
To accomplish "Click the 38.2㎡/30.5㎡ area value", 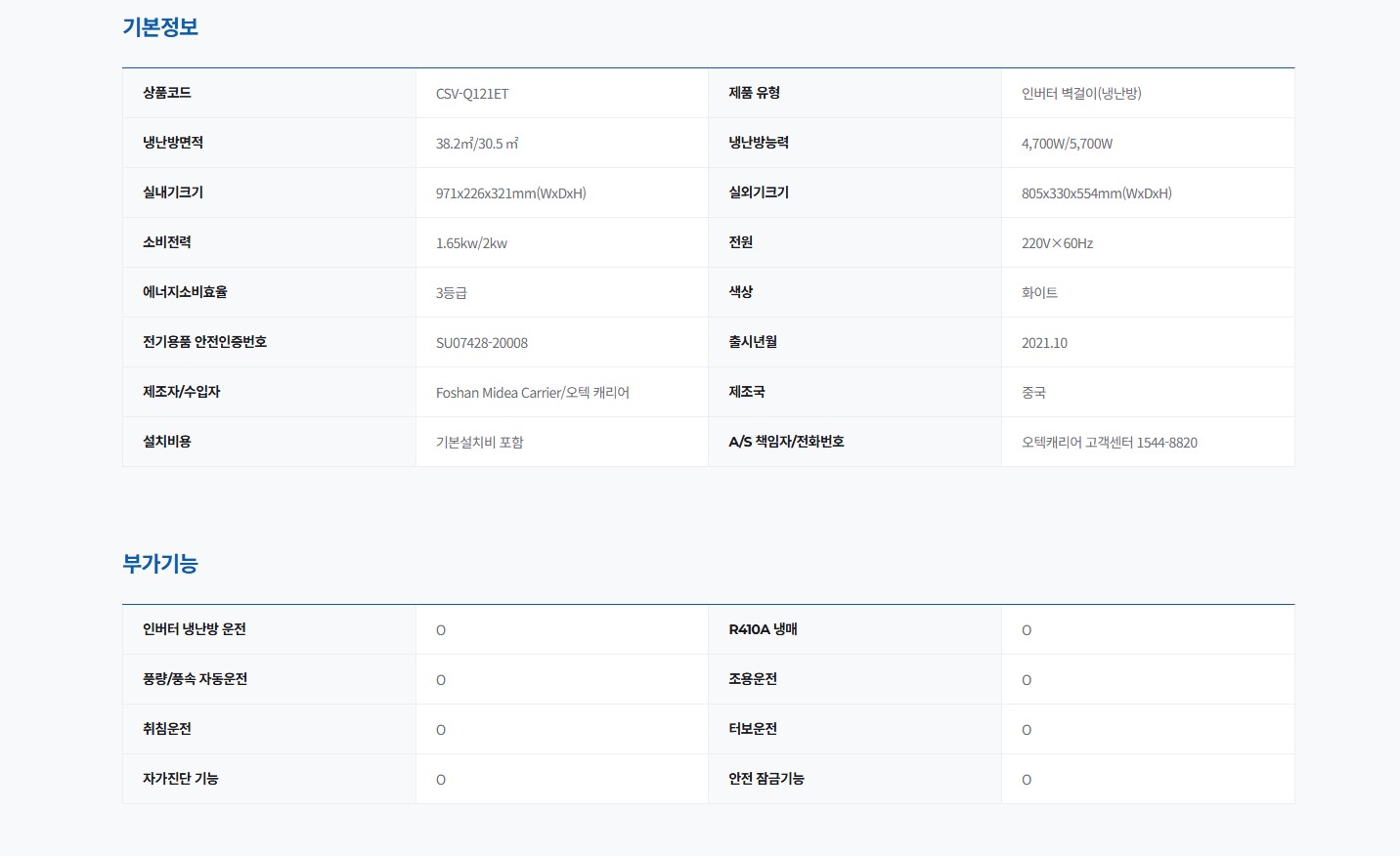I will (477, 144).
